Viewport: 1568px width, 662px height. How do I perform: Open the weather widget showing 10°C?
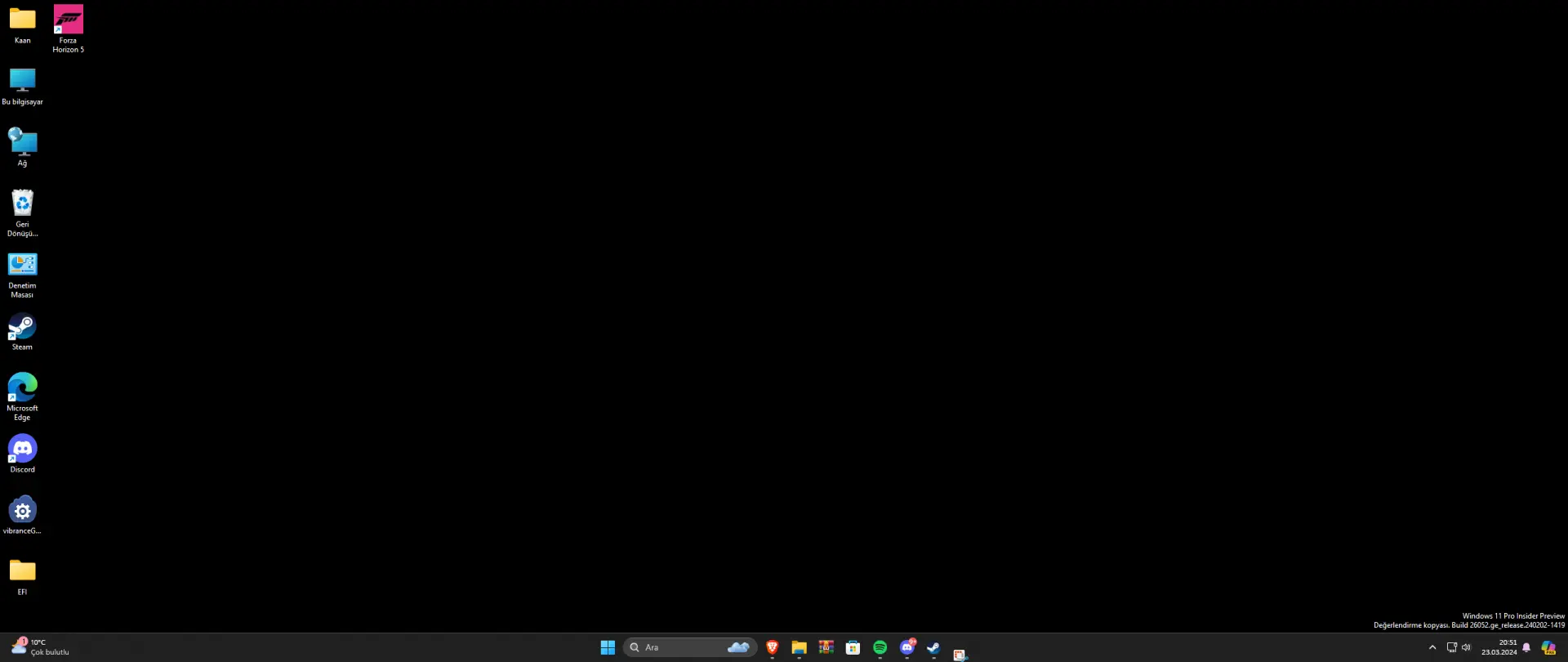[x=41, y=647]
